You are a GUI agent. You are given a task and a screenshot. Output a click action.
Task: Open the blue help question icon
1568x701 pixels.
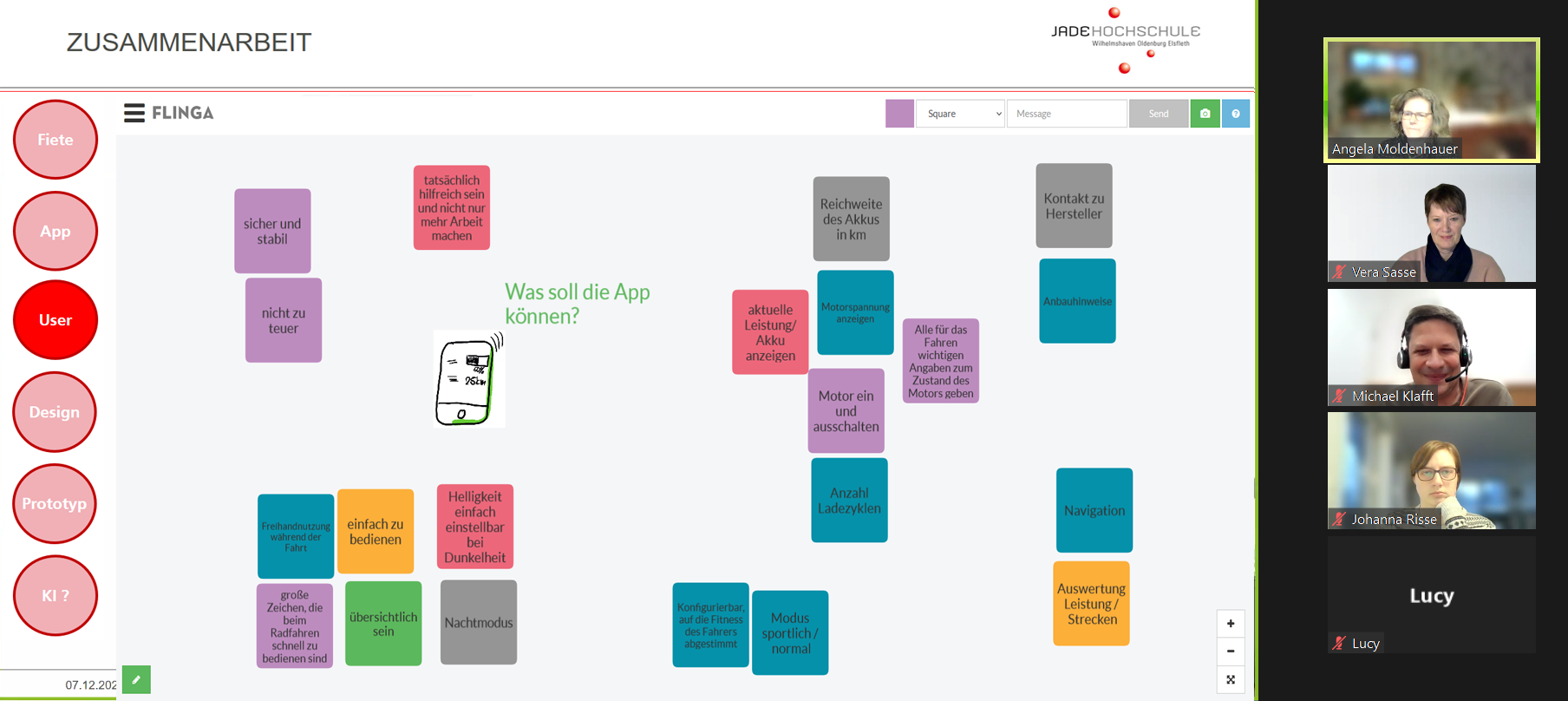(1236, 114)
